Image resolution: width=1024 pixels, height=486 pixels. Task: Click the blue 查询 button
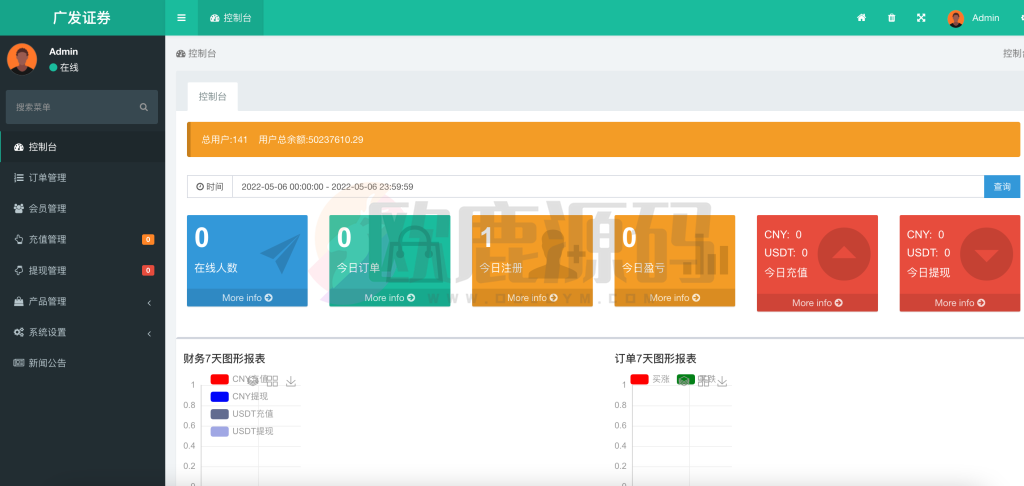point(1002,187)
